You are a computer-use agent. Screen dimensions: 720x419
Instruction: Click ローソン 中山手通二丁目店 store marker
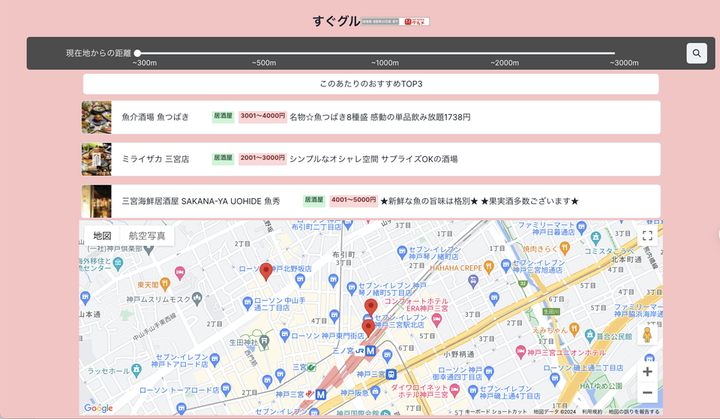click(248, 303)
